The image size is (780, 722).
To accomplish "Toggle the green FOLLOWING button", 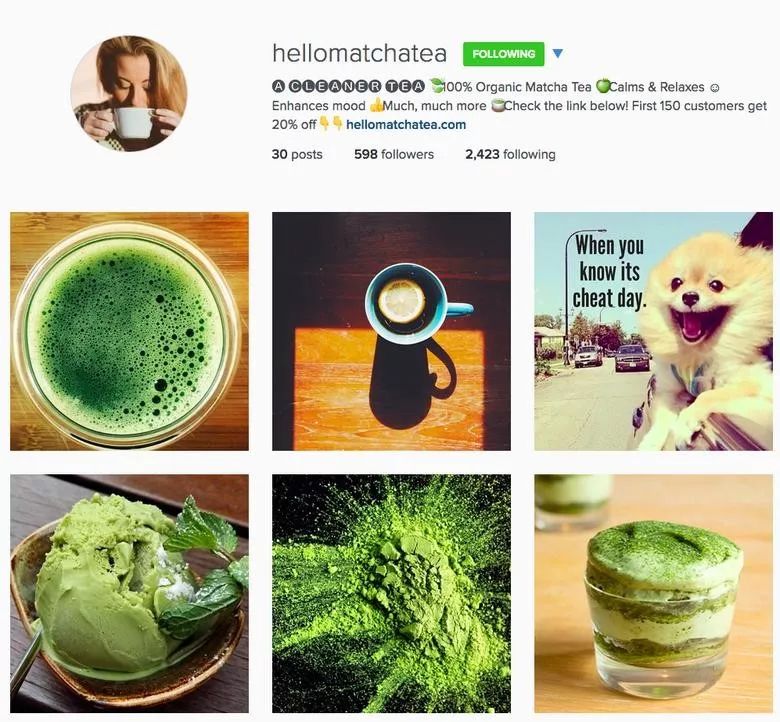I will (x=503, y=54).
